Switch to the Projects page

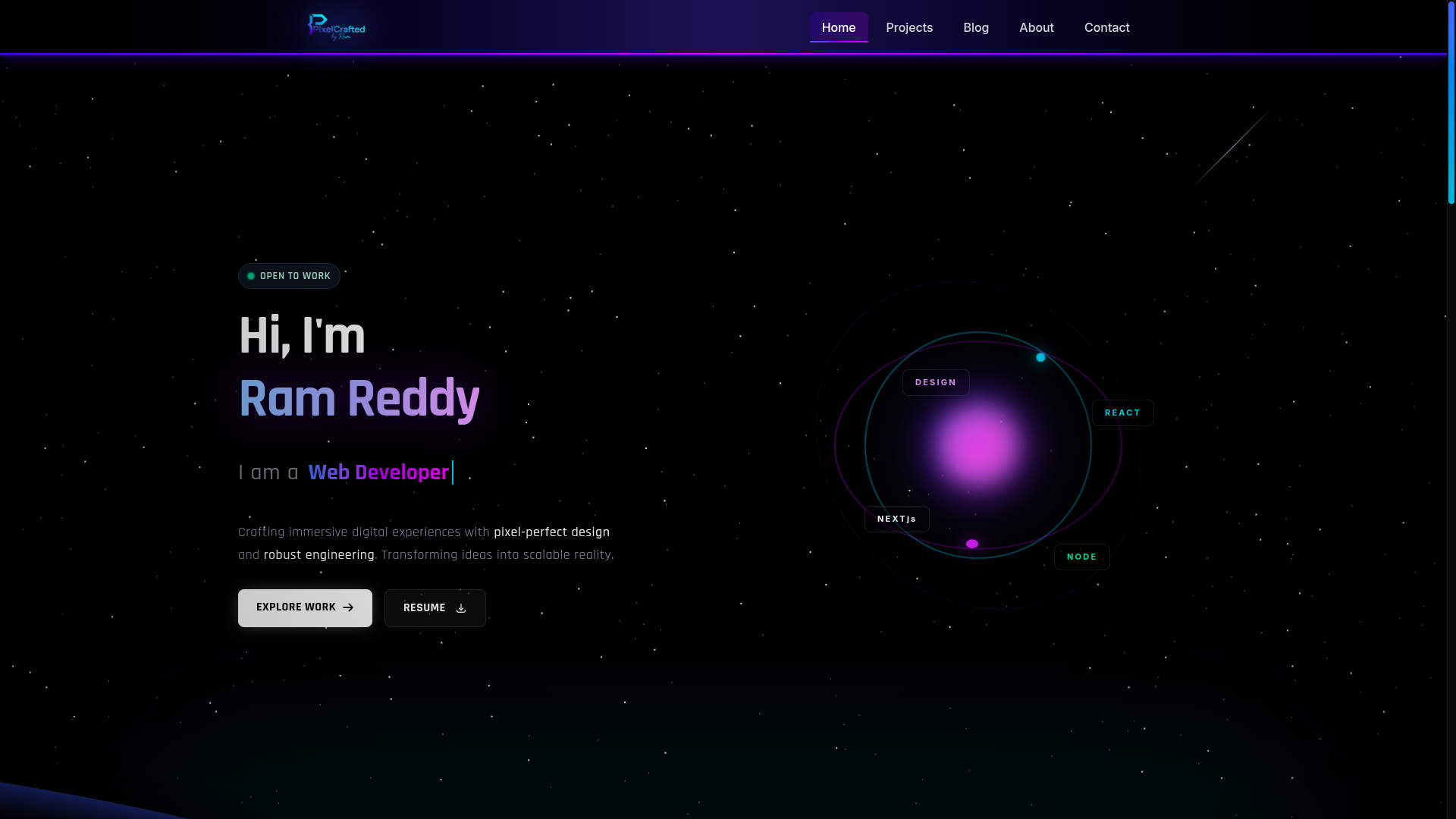909,27
